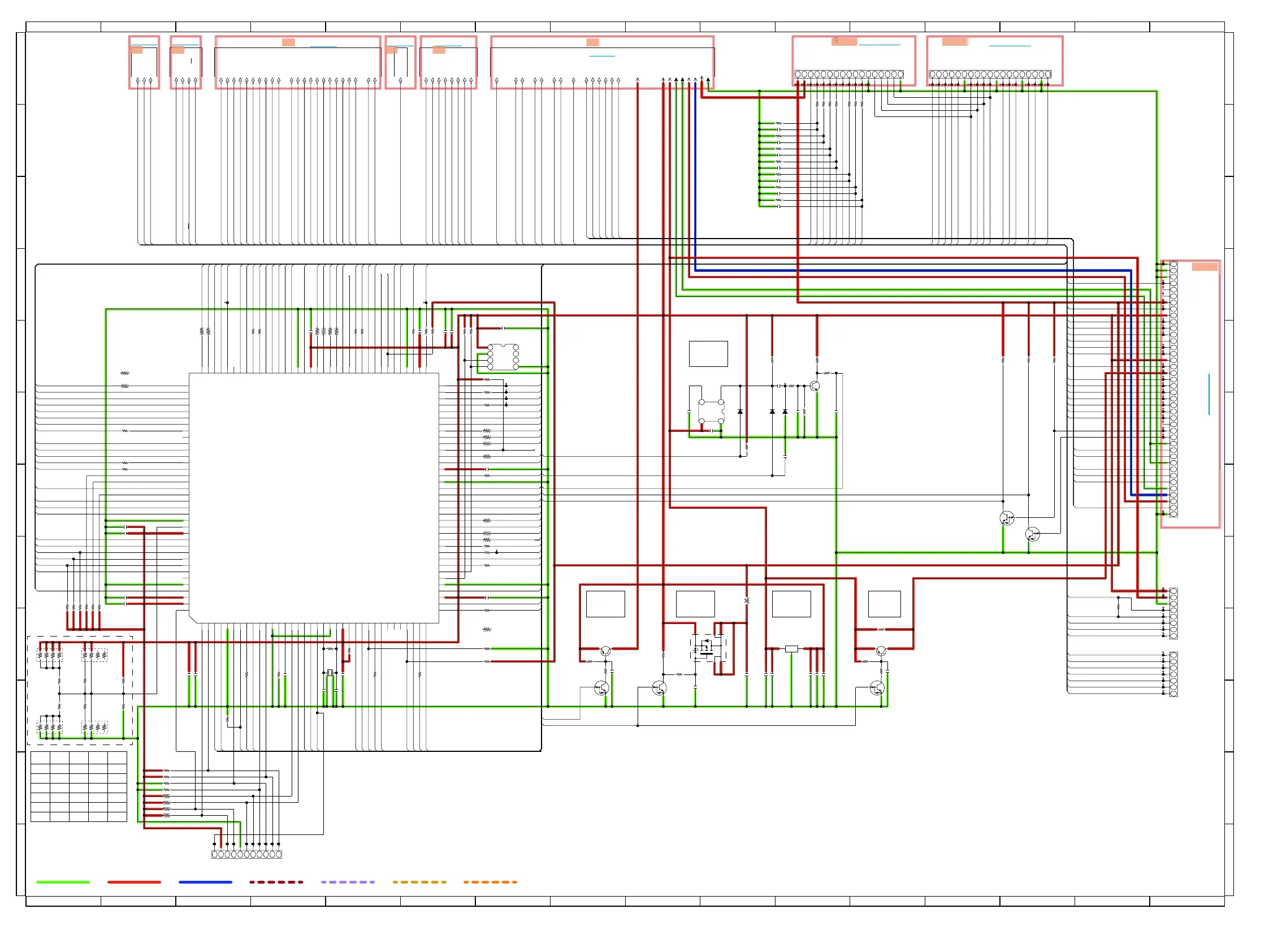Select the leftmost small pink connector block at top
This screenshot has height=952, width=1282.
tap(144, 62)
